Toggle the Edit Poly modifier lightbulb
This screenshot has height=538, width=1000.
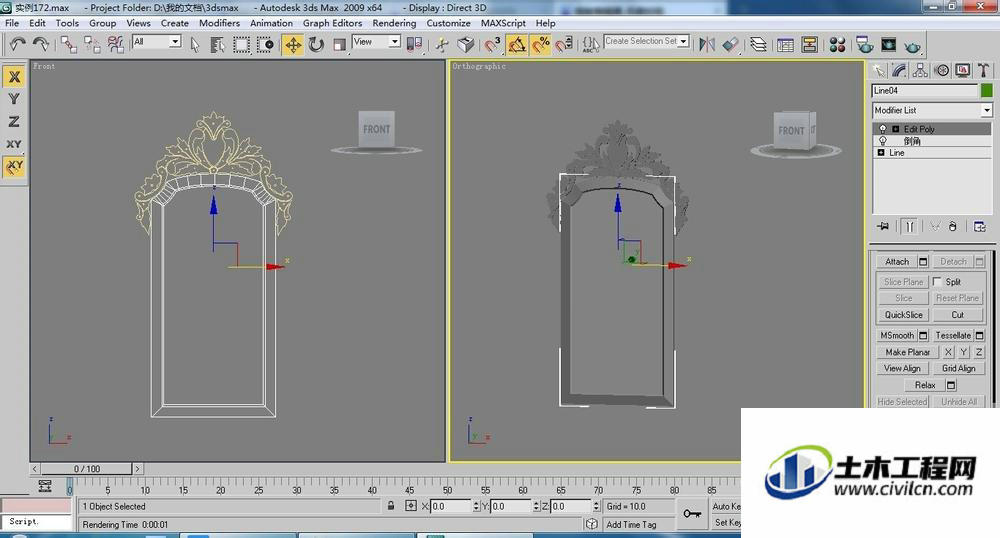click(x=883, y=129)
